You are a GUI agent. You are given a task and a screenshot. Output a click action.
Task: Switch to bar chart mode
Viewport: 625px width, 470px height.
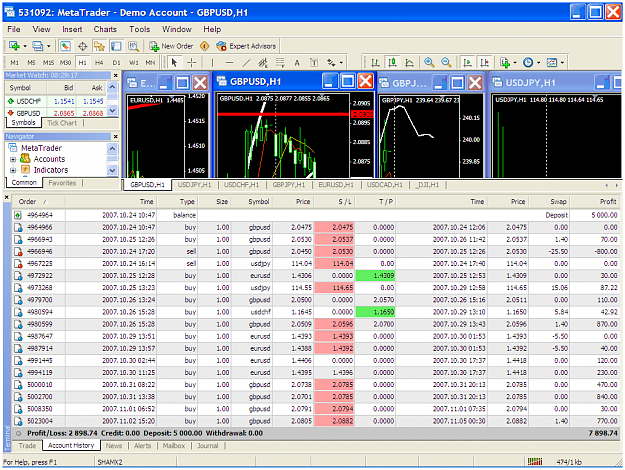coord(375,63)
